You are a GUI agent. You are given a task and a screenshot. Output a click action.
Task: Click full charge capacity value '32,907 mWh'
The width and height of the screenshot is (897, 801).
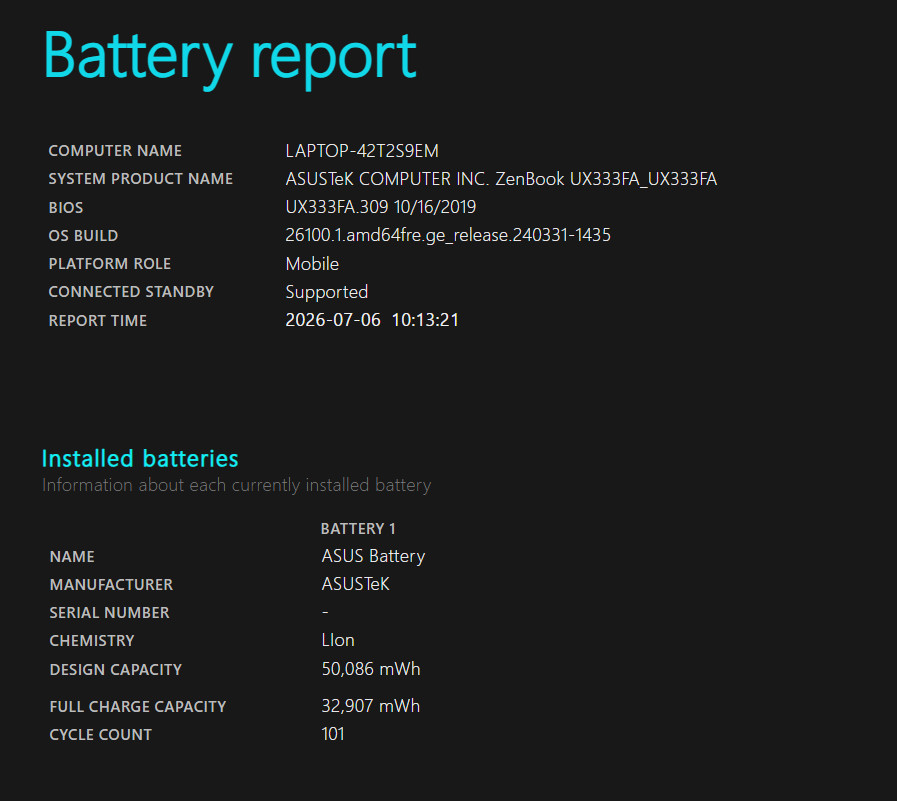pos(371,706)
